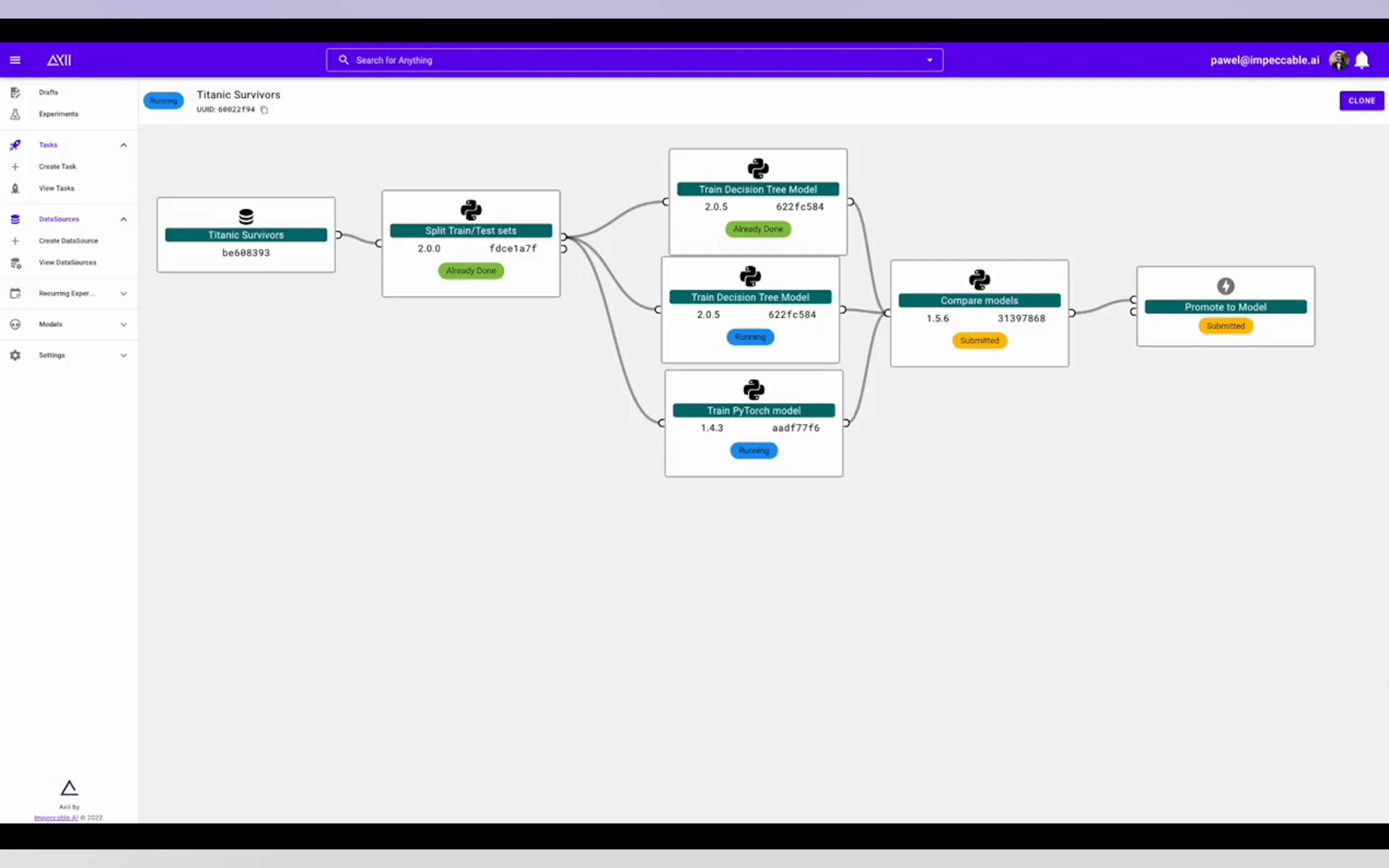Open the user avatar picture

tap(1339, 60)
